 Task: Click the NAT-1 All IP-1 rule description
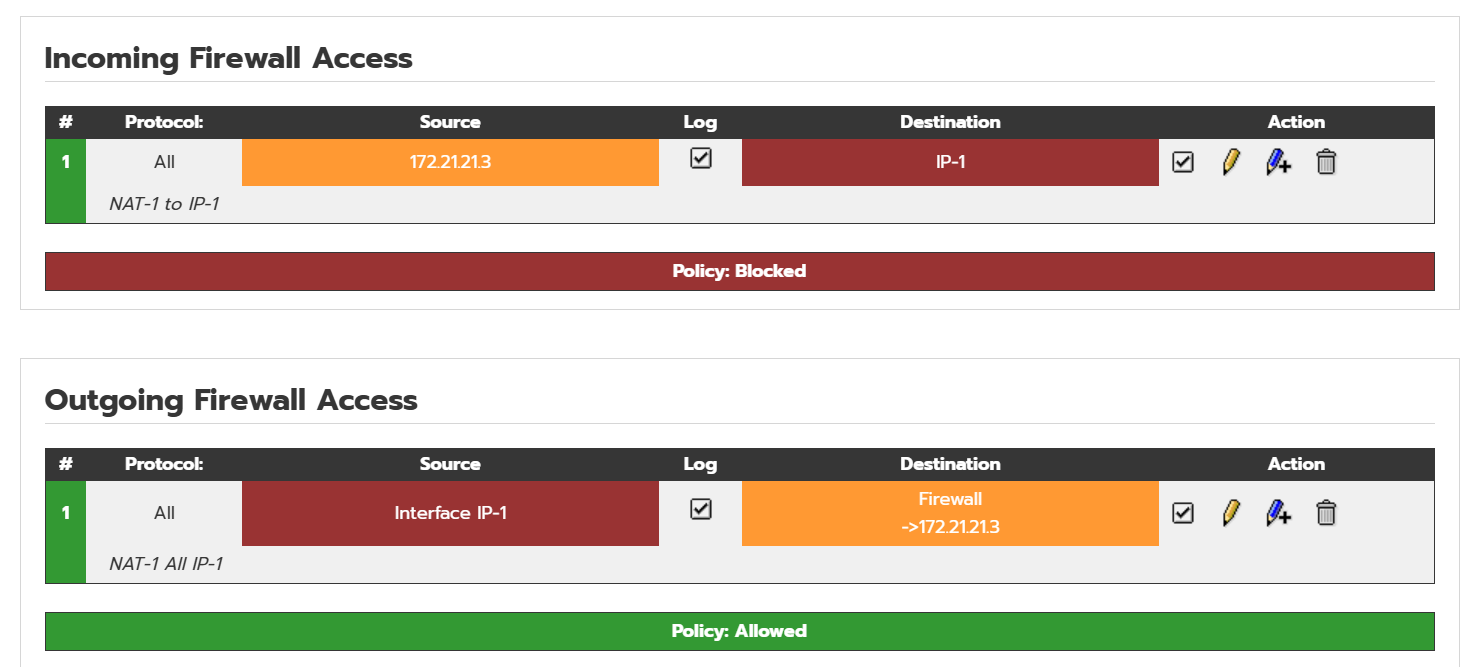[166, 564]
